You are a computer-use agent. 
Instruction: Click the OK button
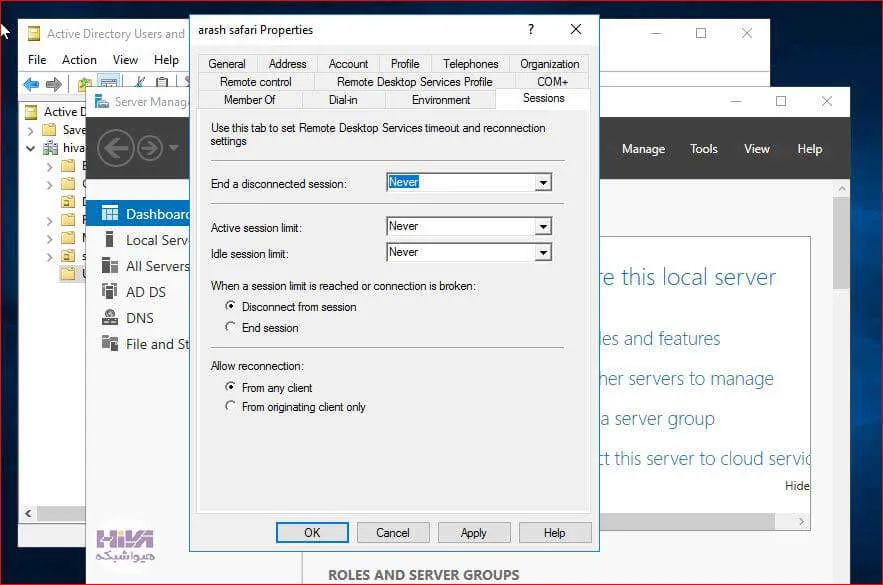tap(312, 533)
